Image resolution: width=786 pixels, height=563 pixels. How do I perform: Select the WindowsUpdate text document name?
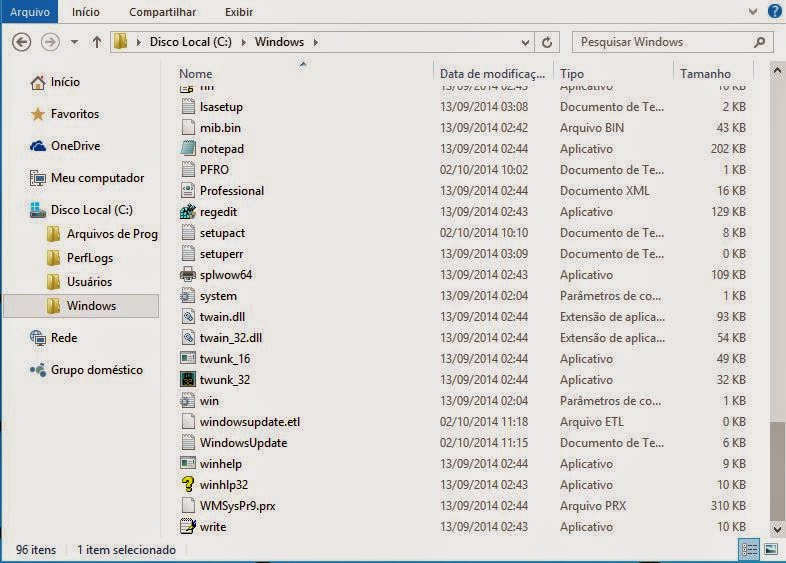click(x=243, y=443)
